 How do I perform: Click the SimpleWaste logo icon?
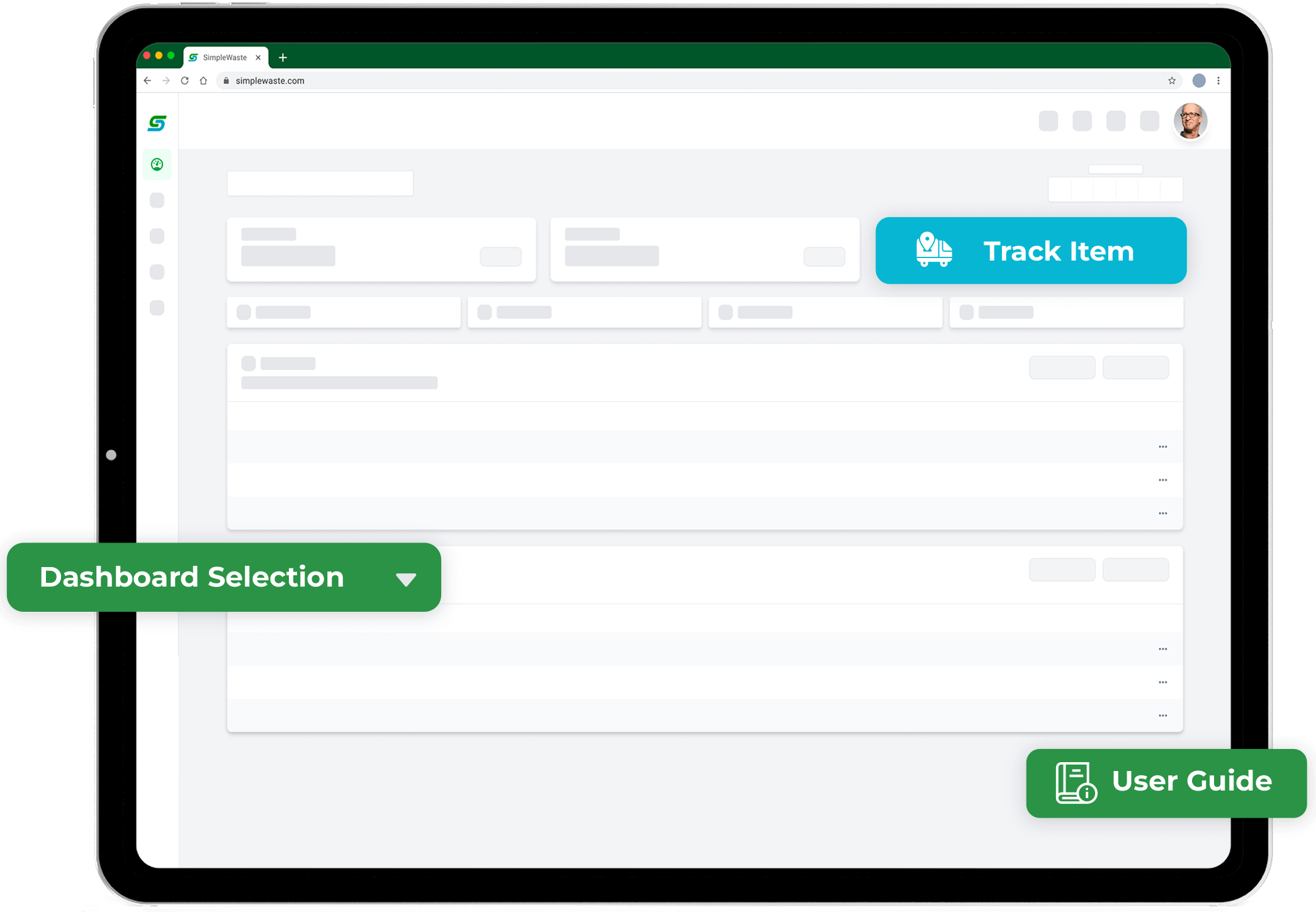point(157,123)
